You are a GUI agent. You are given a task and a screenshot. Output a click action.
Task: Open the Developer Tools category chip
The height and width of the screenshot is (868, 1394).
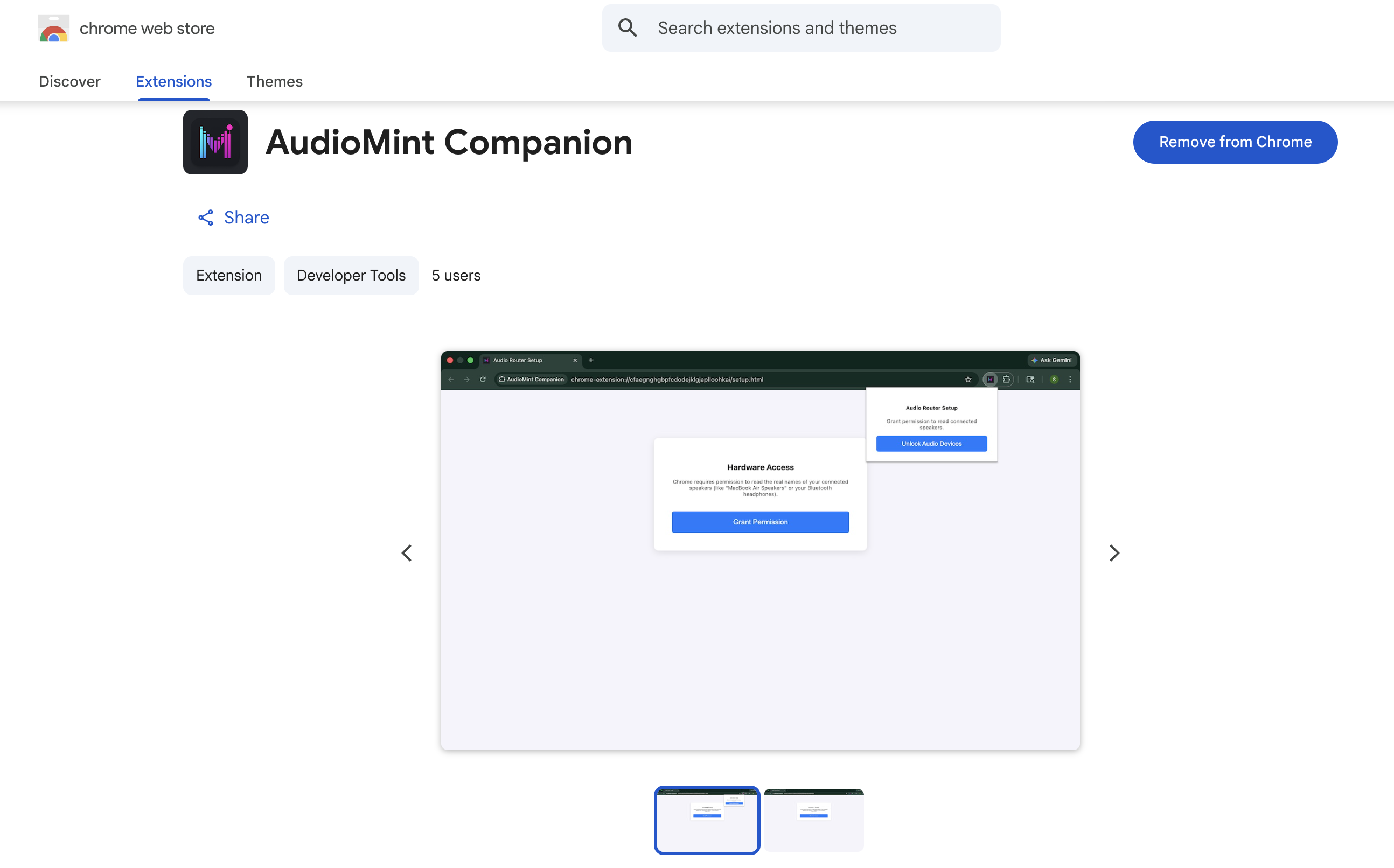click(x=351, y=276)
